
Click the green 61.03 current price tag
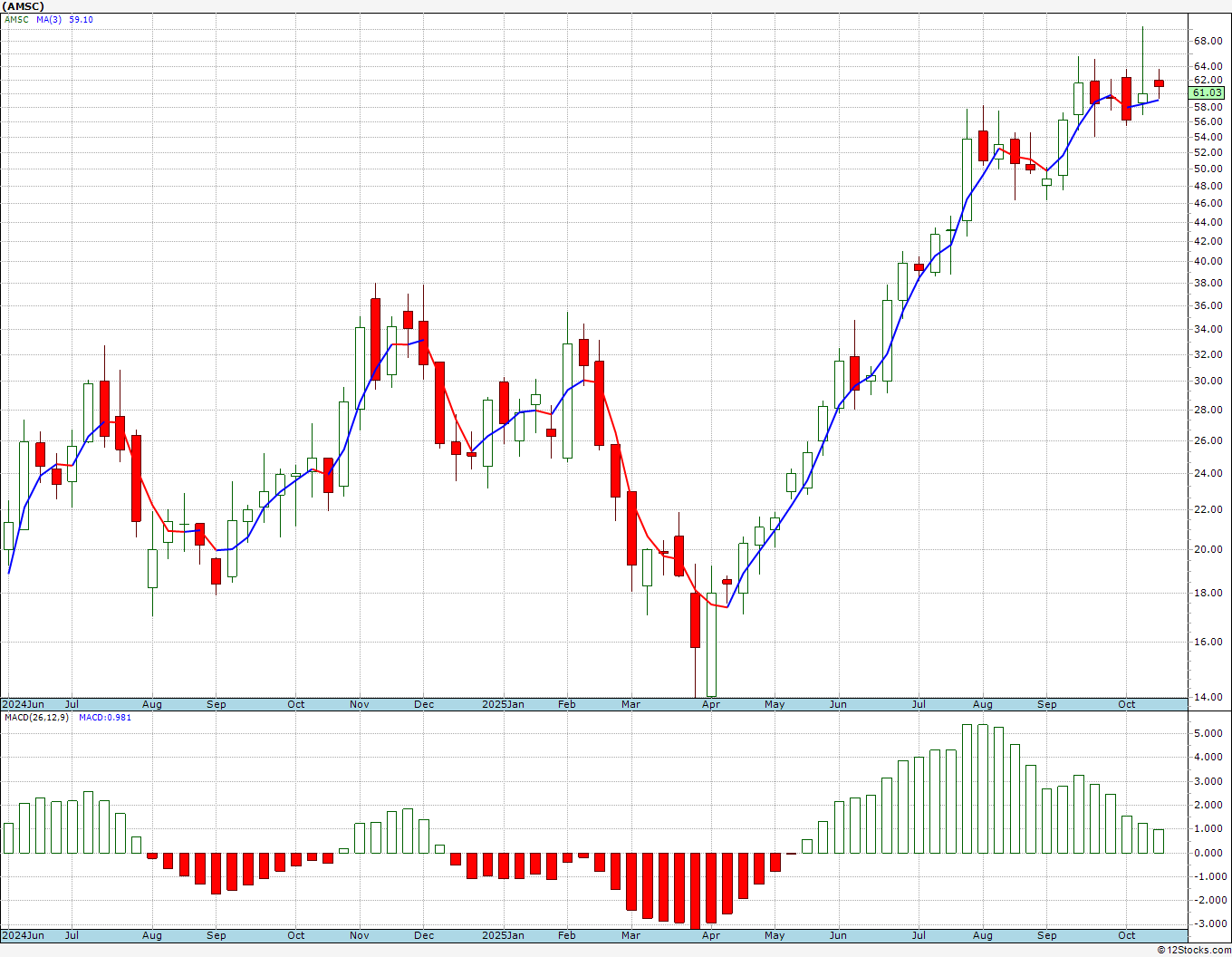tap(1208, 92)
